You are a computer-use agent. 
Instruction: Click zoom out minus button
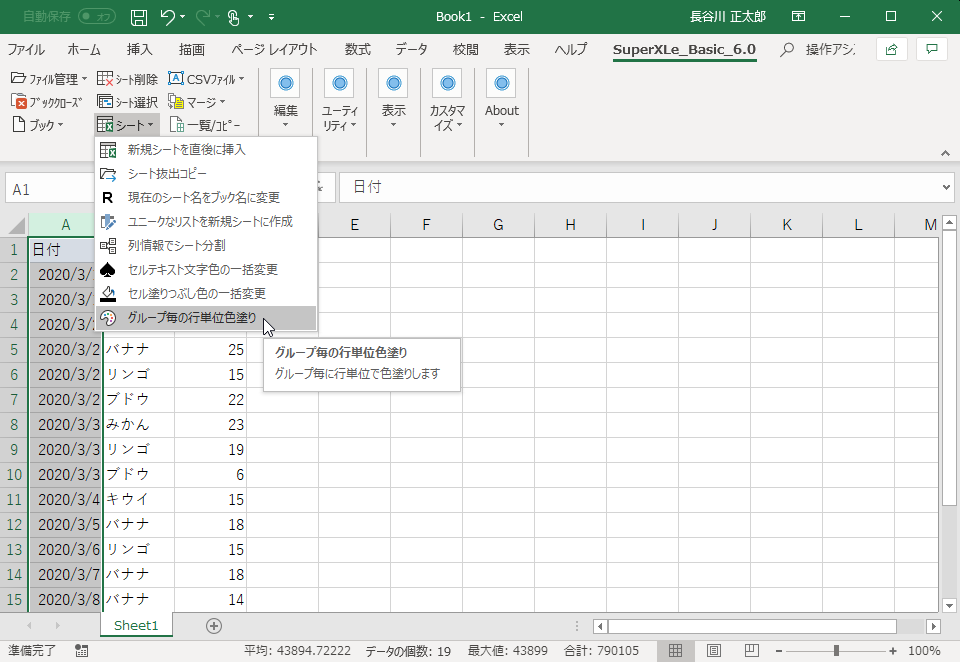tap(779, 650)
